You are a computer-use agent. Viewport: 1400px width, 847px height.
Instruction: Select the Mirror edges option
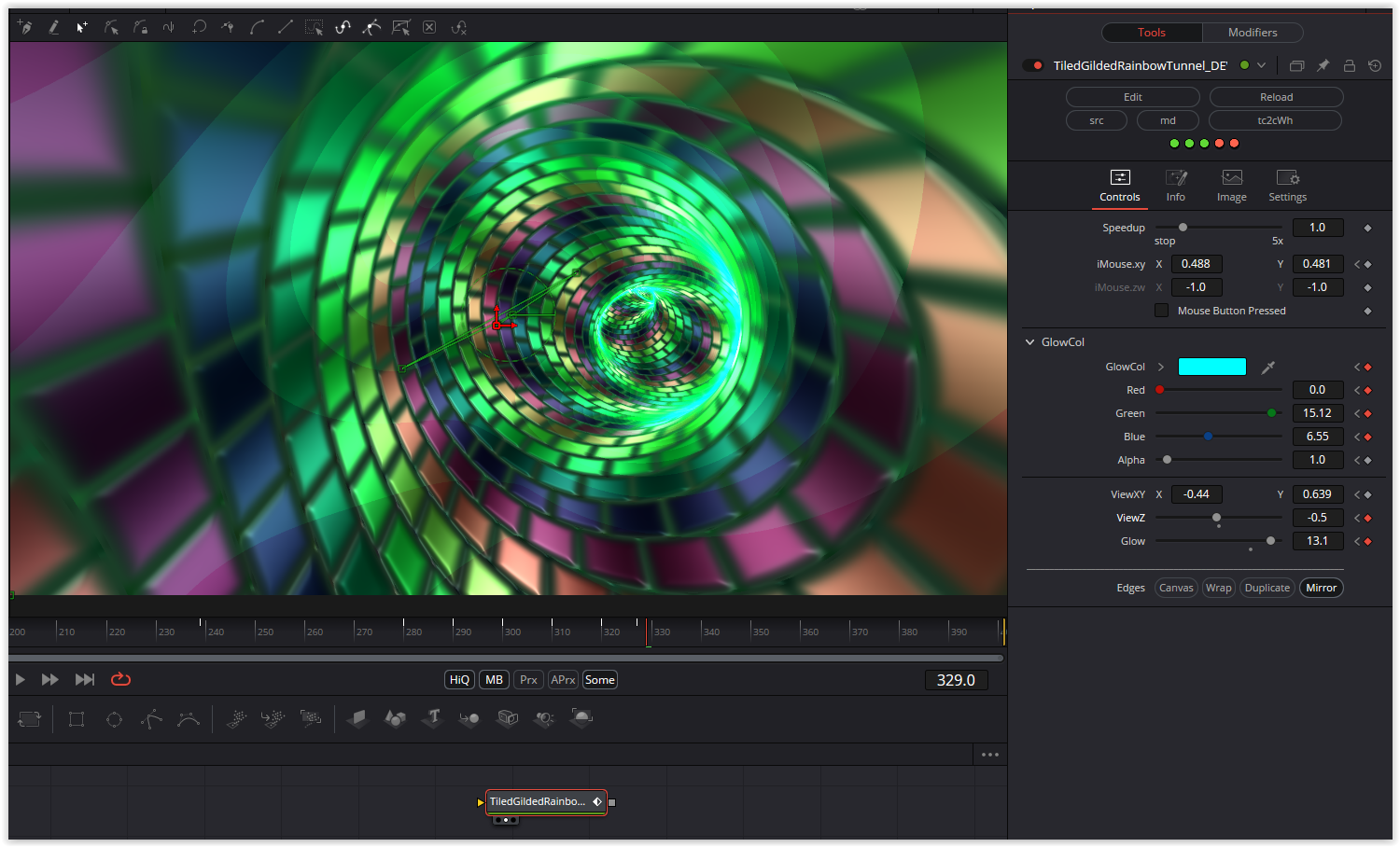(1322, 588)
